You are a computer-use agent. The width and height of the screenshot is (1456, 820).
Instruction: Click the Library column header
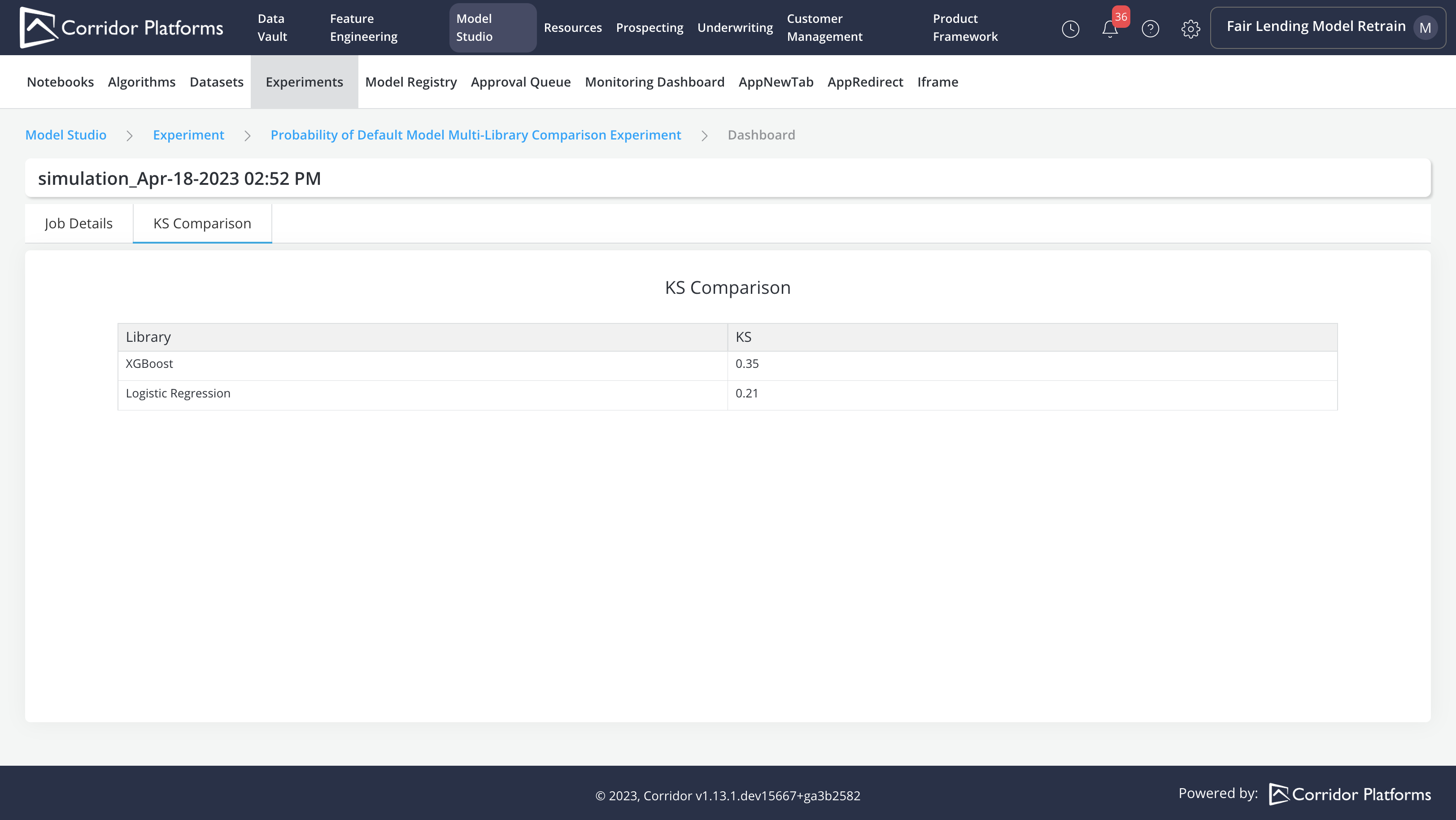tap(148, 337)
